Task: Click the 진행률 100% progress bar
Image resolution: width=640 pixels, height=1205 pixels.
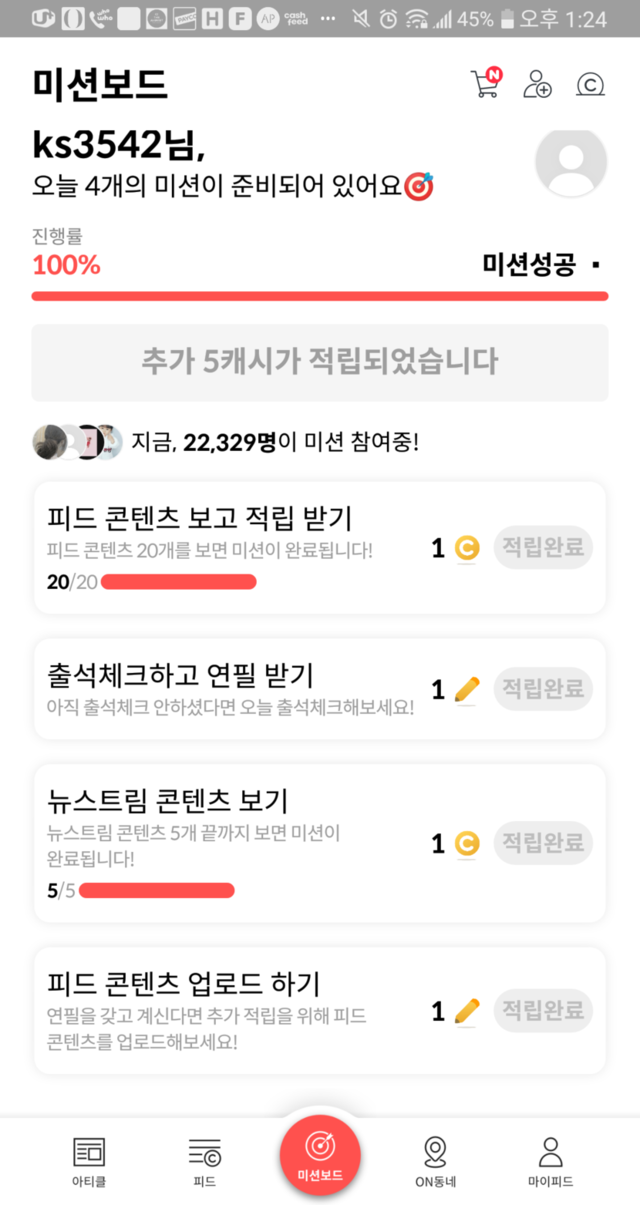Action: coord(320,296)
